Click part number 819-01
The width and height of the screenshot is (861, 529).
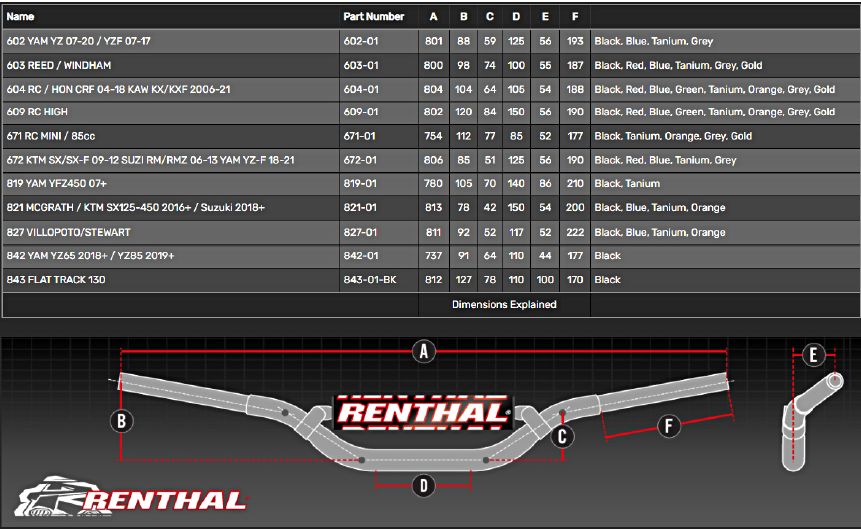360,183
